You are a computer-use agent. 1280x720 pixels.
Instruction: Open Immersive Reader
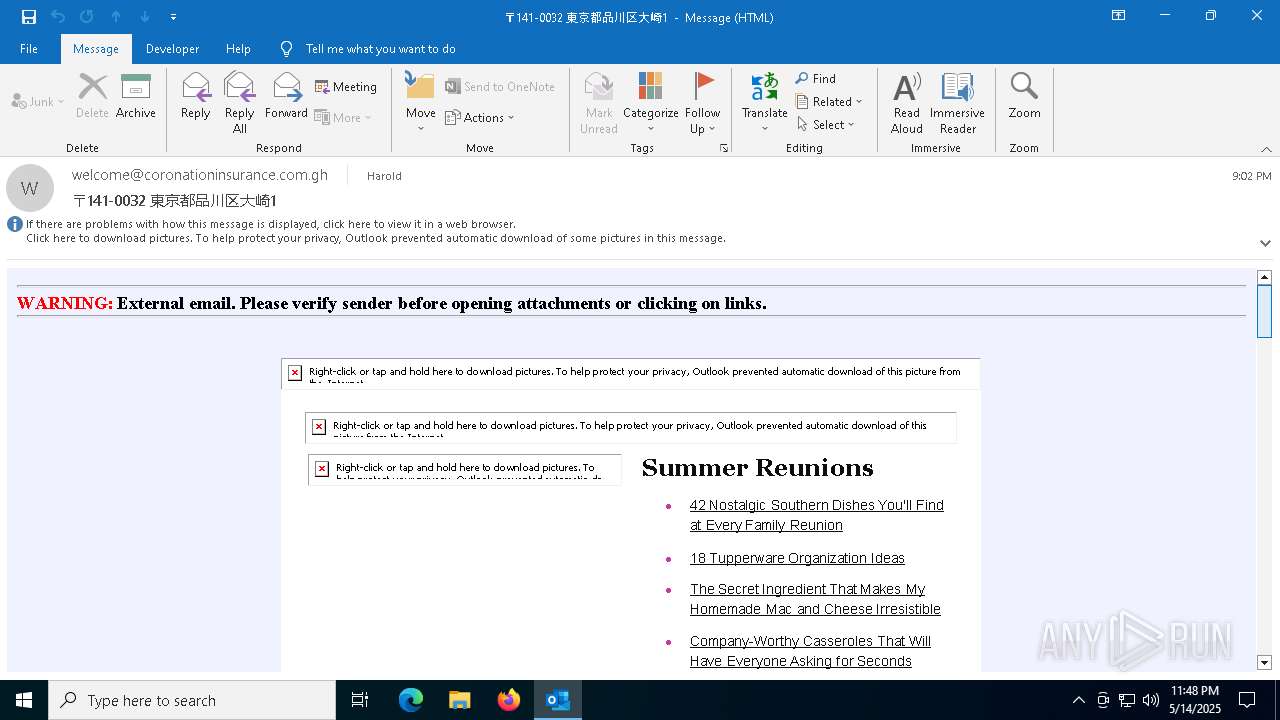tap(958, 102)
